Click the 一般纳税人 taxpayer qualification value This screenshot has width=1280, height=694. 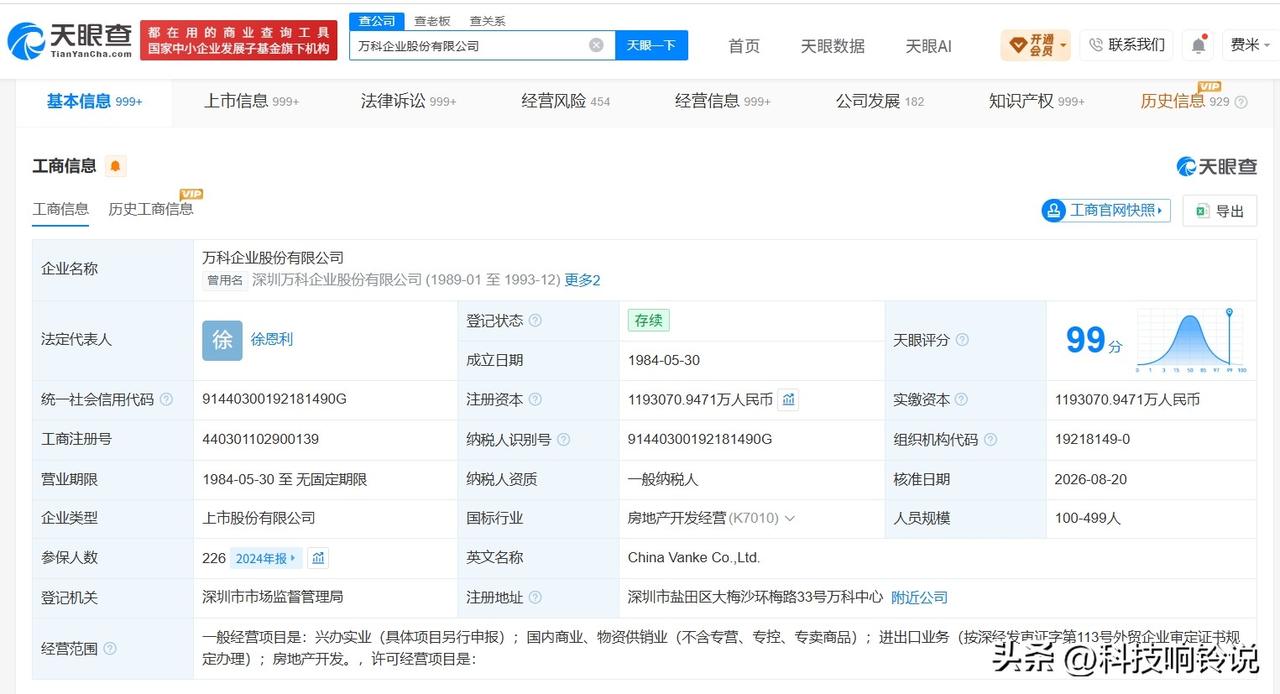663,479
